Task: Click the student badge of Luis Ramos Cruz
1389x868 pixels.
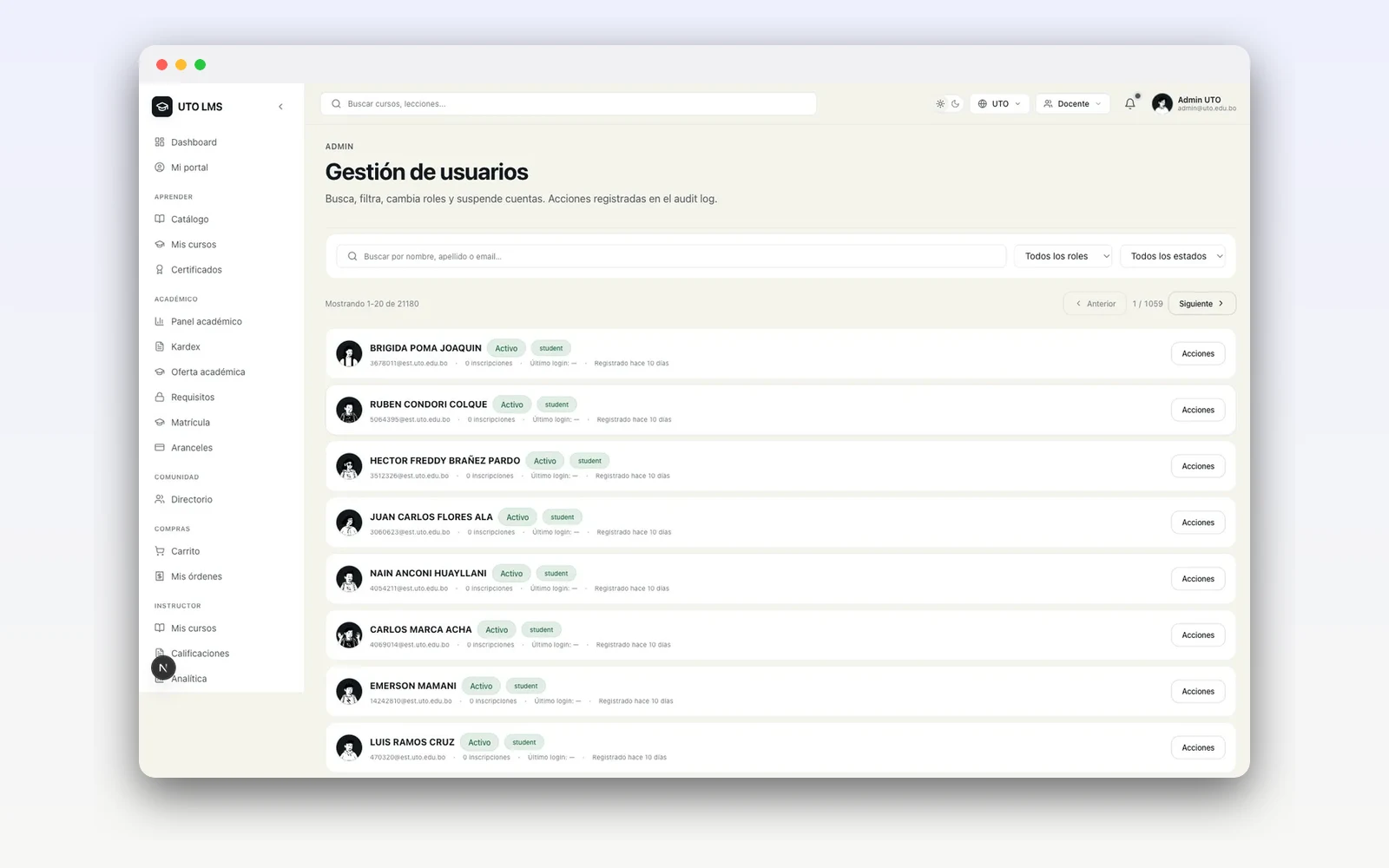Action: click(524, 742)
